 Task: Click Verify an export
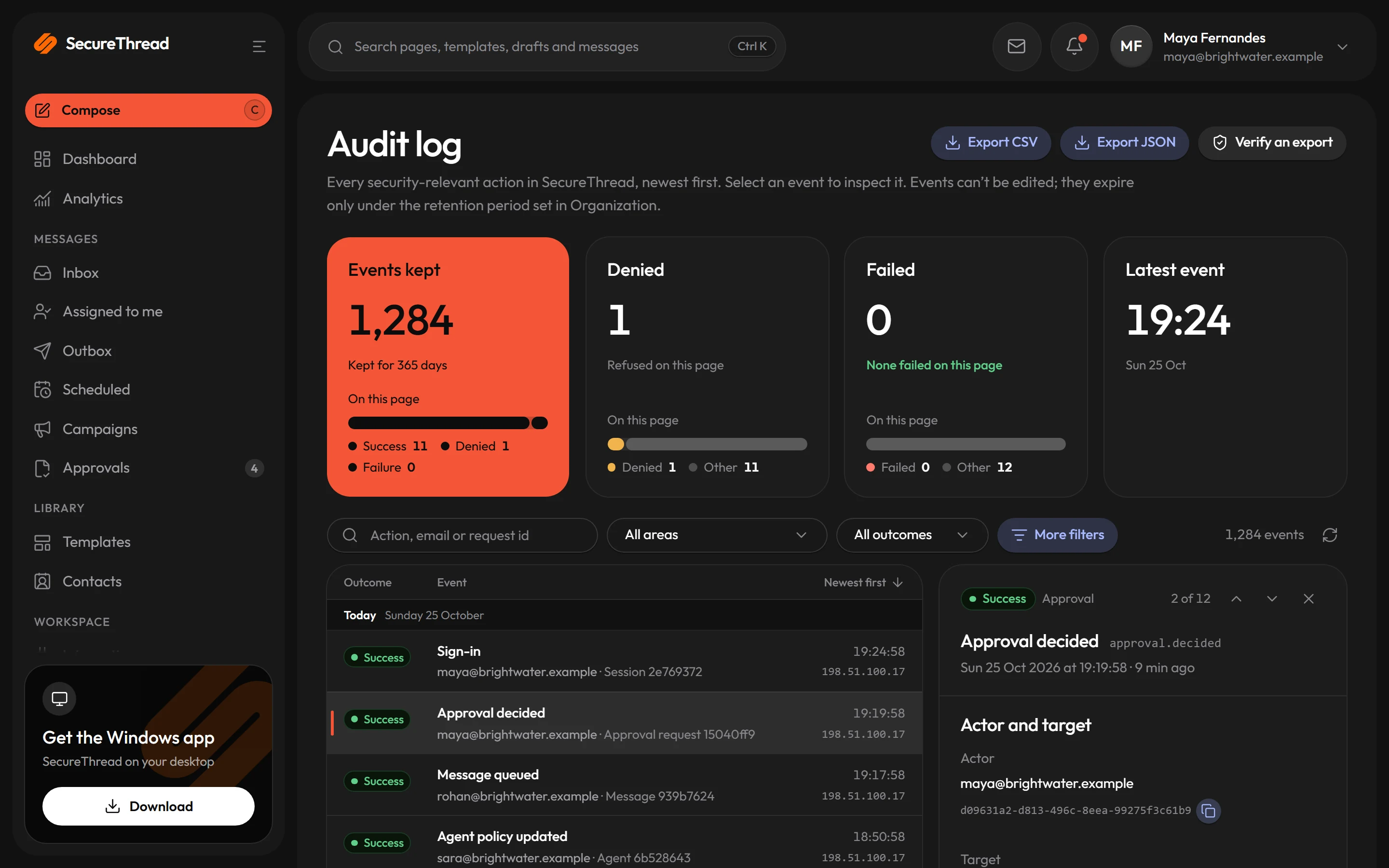(1272, 142)
